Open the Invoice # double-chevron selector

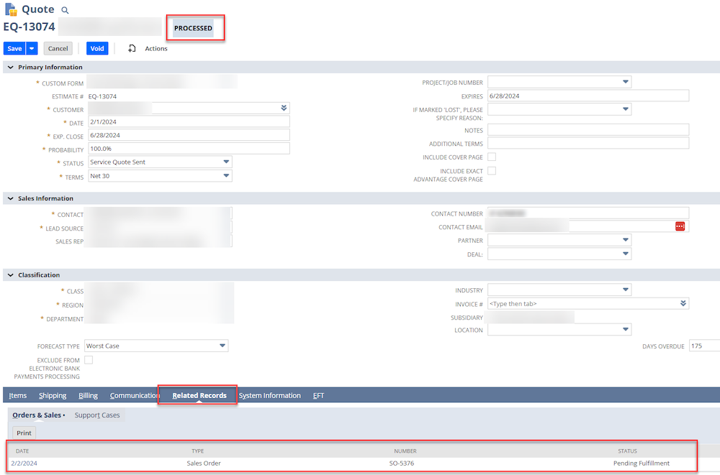pyautogui.click(x=683, y=303)
